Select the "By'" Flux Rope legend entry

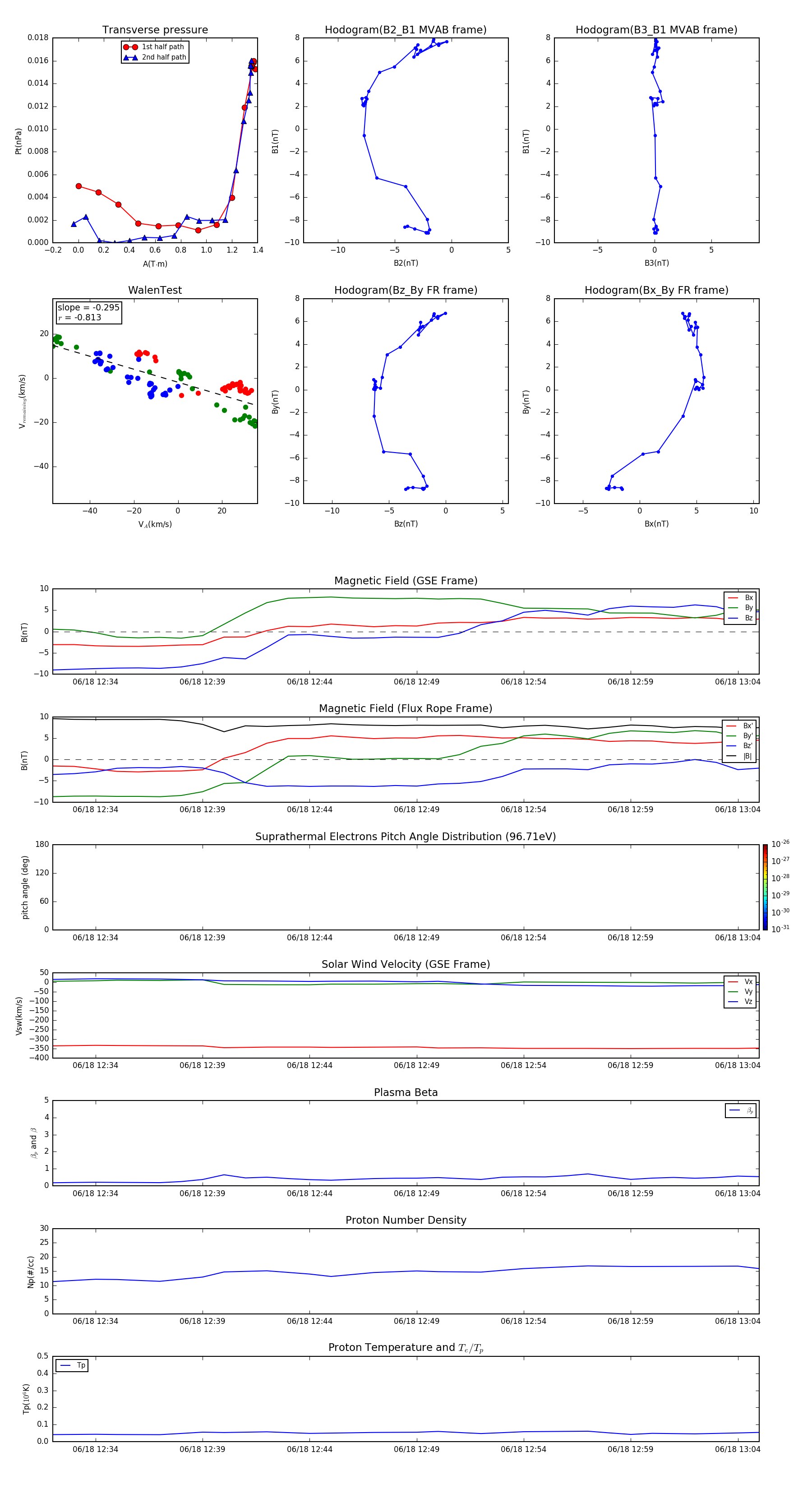click(x=740, y=736)
